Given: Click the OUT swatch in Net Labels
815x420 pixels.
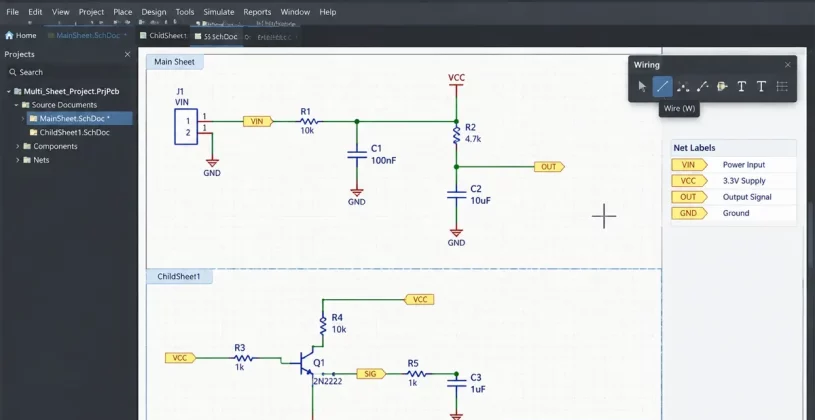Looking at the screenshot, I should (689, 197).
